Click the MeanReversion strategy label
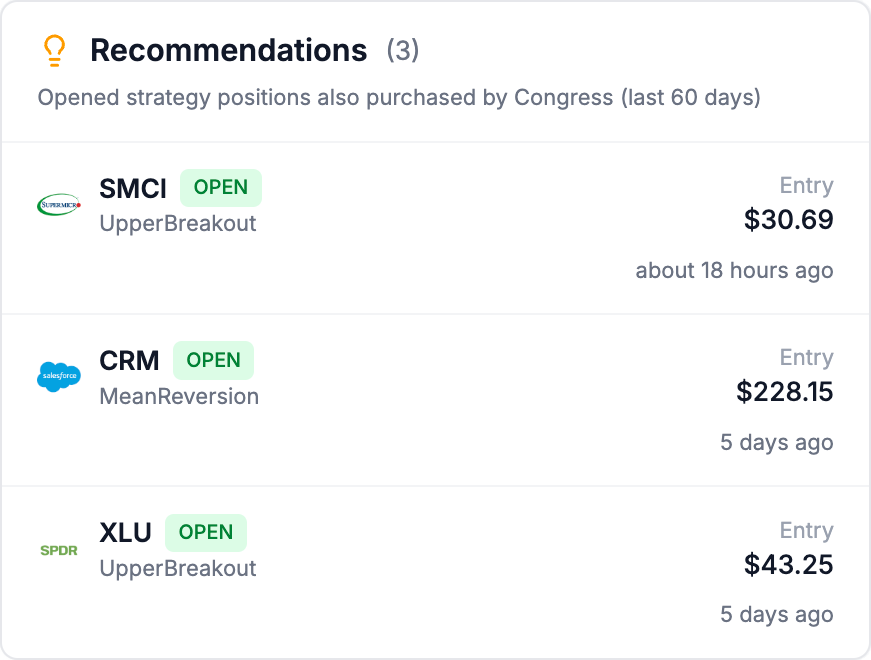 coord(179,396)
